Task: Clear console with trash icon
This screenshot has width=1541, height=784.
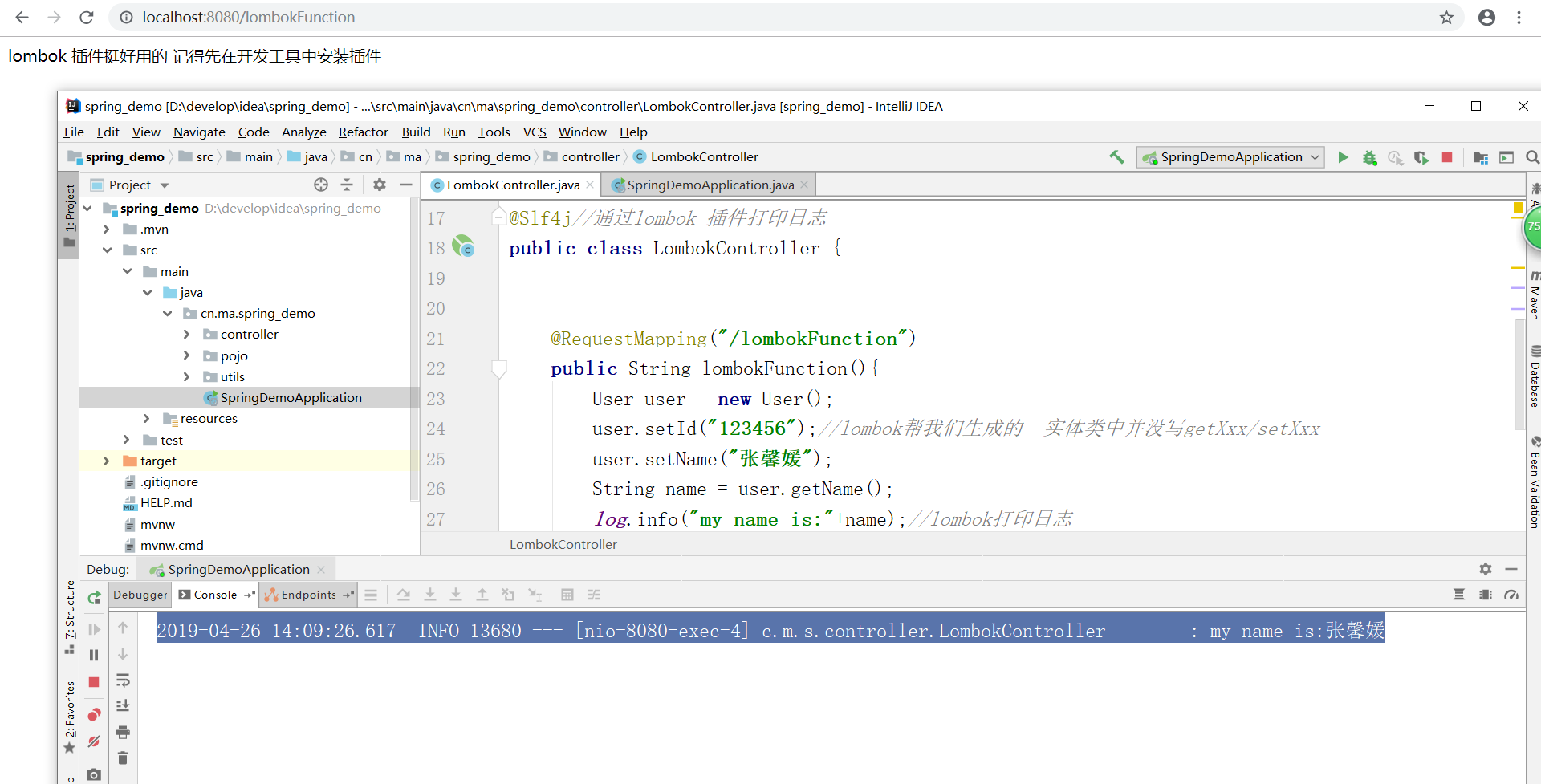Action: (123, 758)
